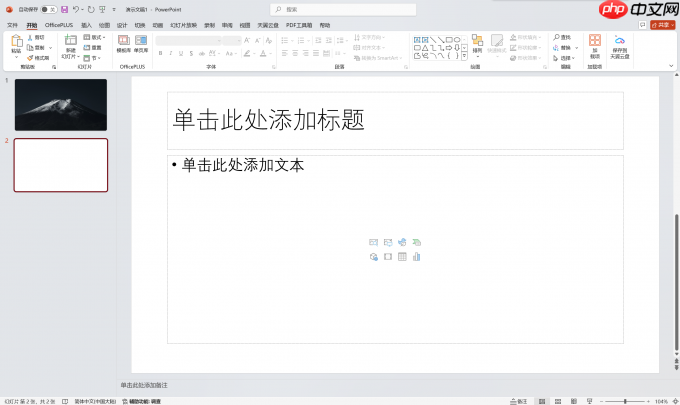Click the zoom percentage 104% label
The height and width of the screenshot is (405, 680).
661,402
